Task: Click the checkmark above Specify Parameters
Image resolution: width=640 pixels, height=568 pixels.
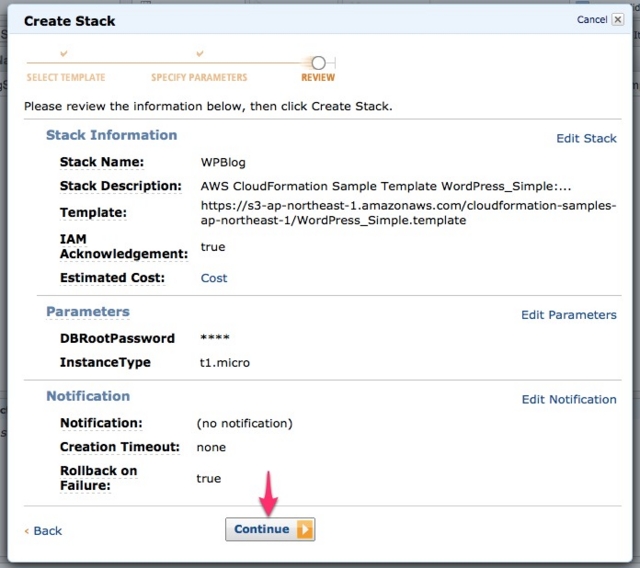Action: click(x=200, y=53)
